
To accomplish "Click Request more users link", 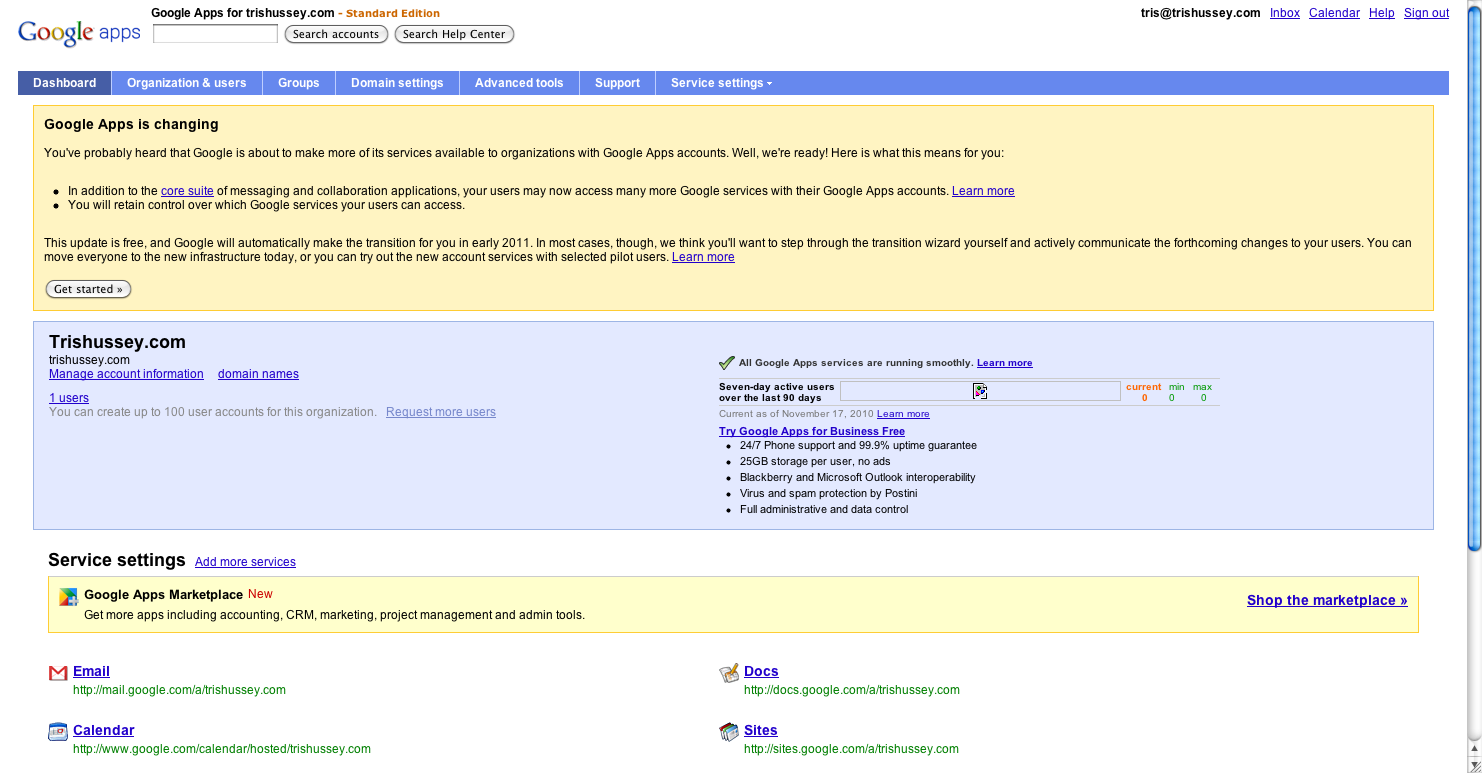I will tap(441, 412).
